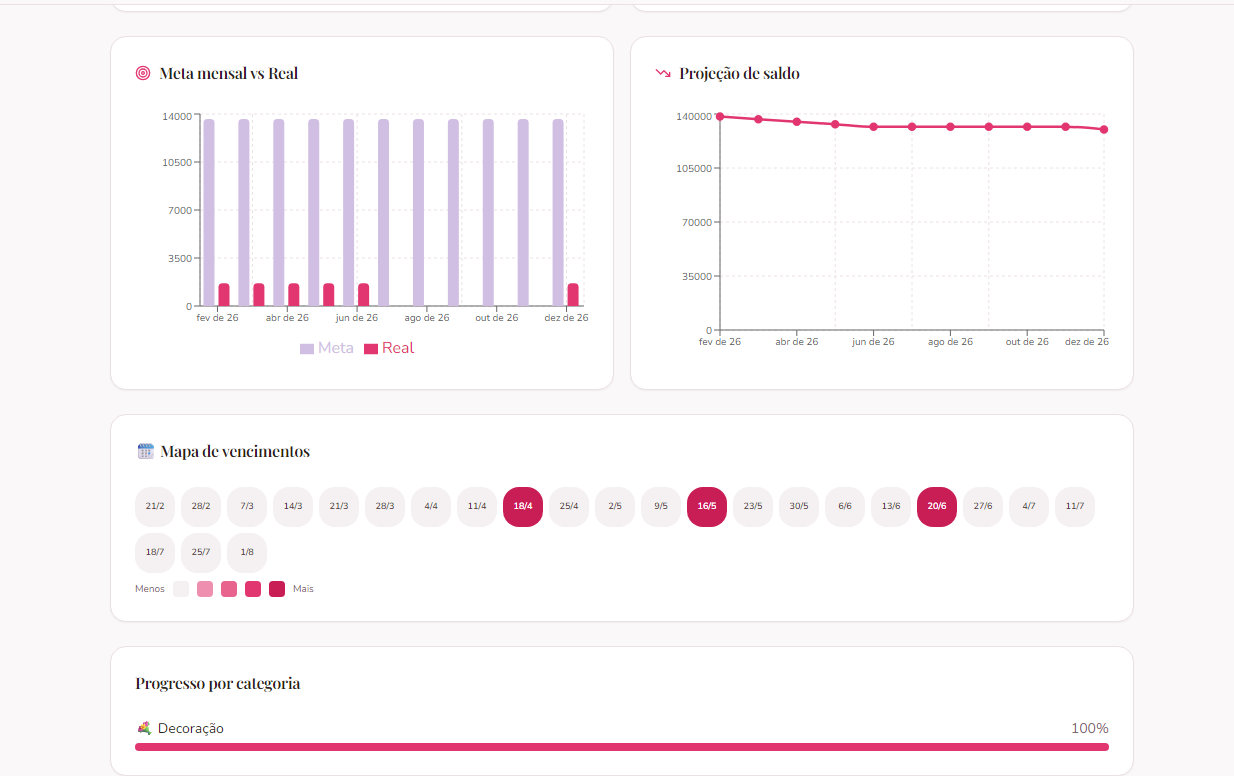
Task: Choose the 11/7 due date chip
Action: point(1075,506)
